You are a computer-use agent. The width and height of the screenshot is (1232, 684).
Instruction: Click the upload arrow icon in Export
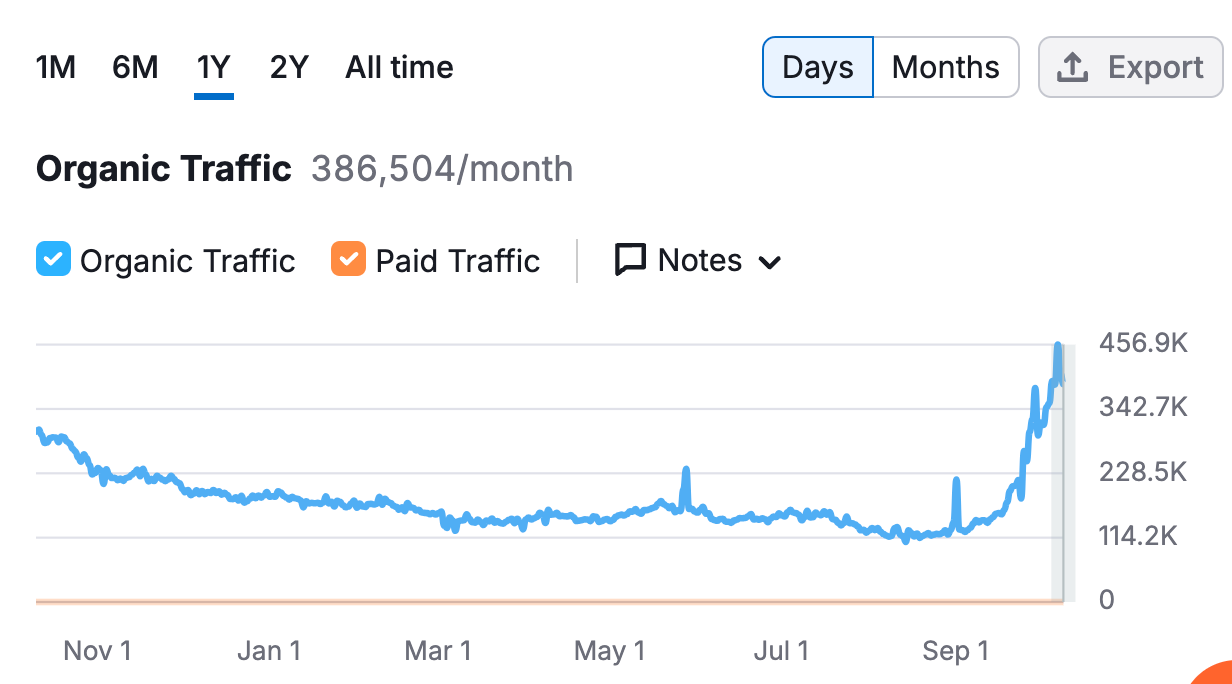point(1072,68)
